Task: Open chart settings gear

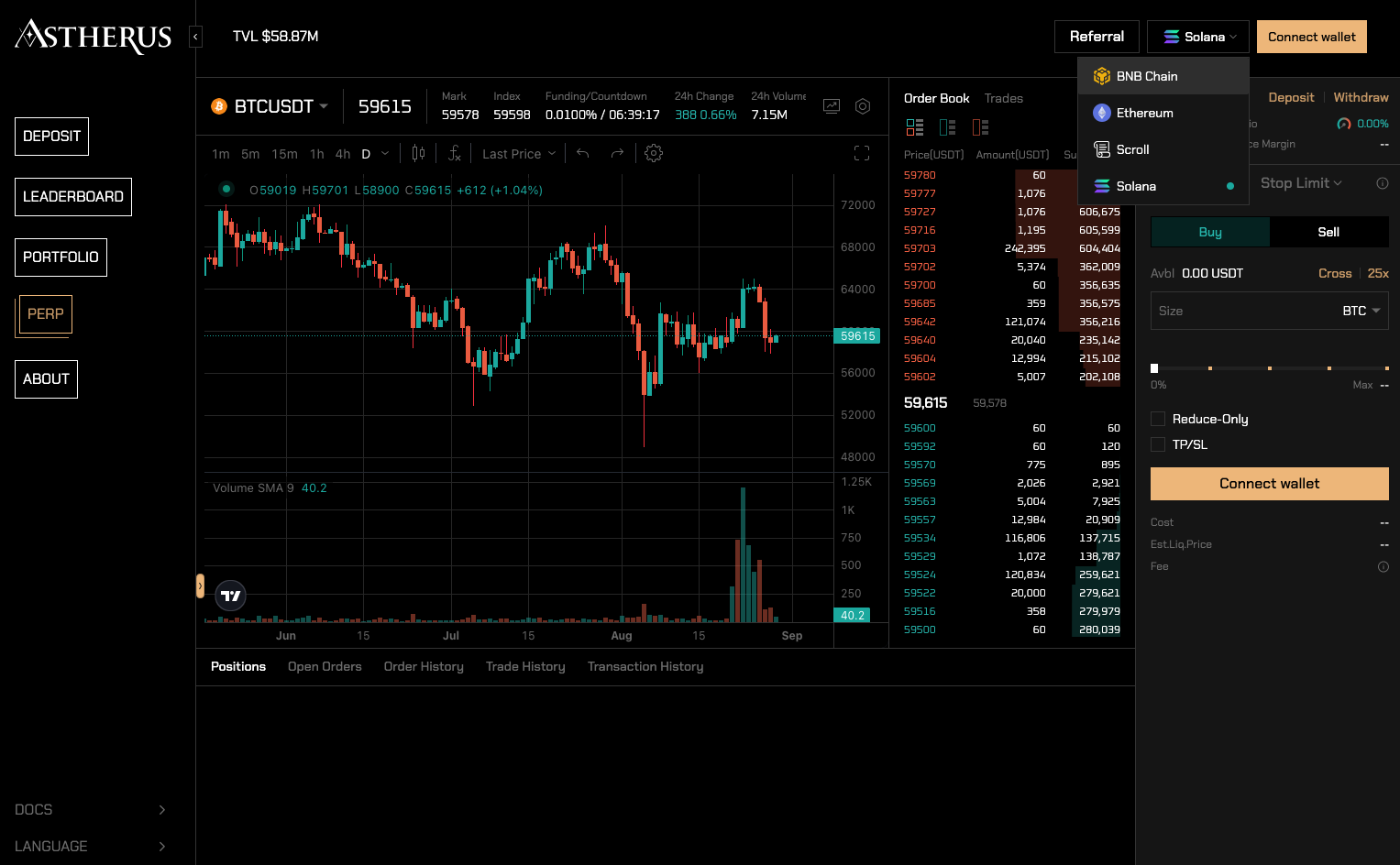Action: pos(654,153)
